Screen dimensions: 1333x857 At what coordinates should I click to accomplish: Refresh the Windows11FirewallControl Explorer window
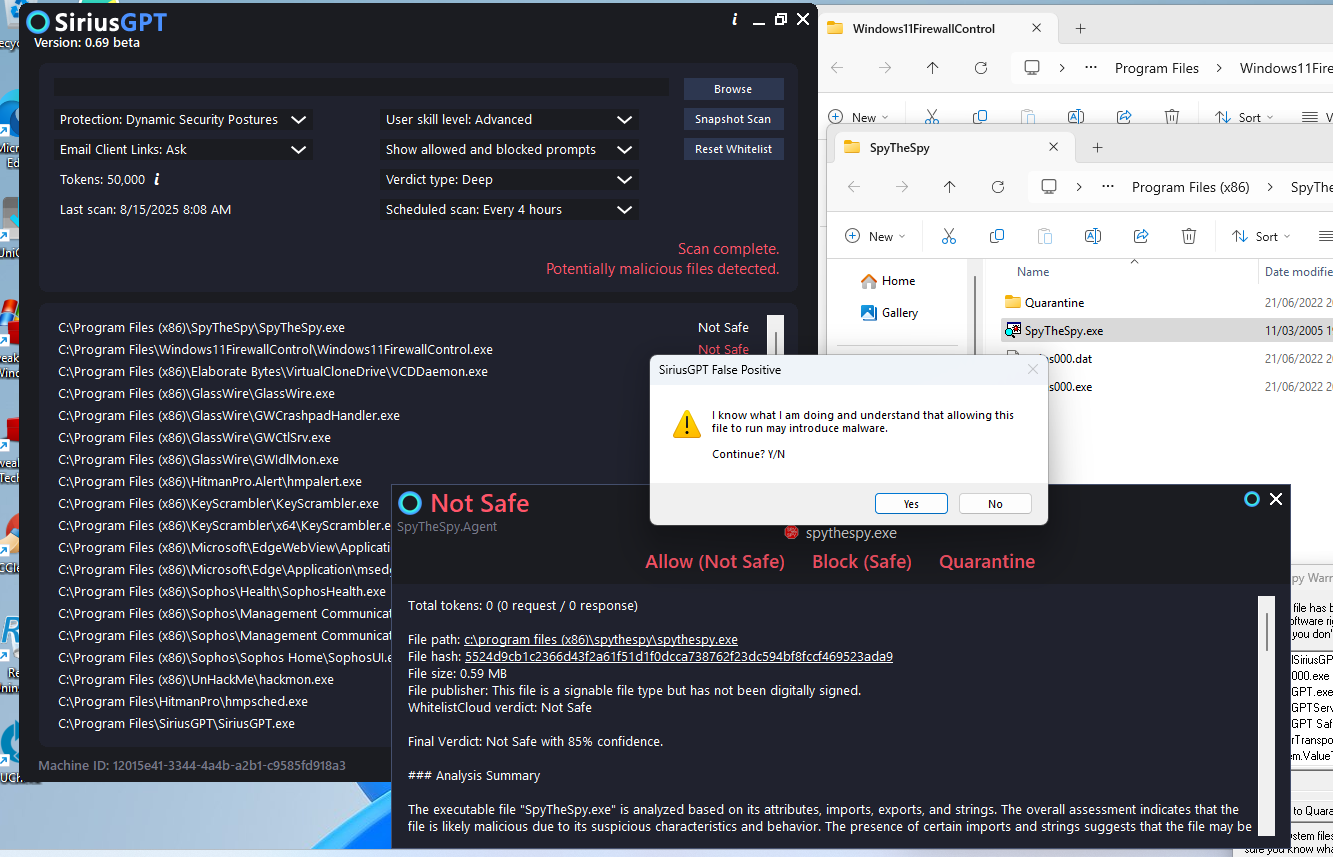(x=981, y=68)
